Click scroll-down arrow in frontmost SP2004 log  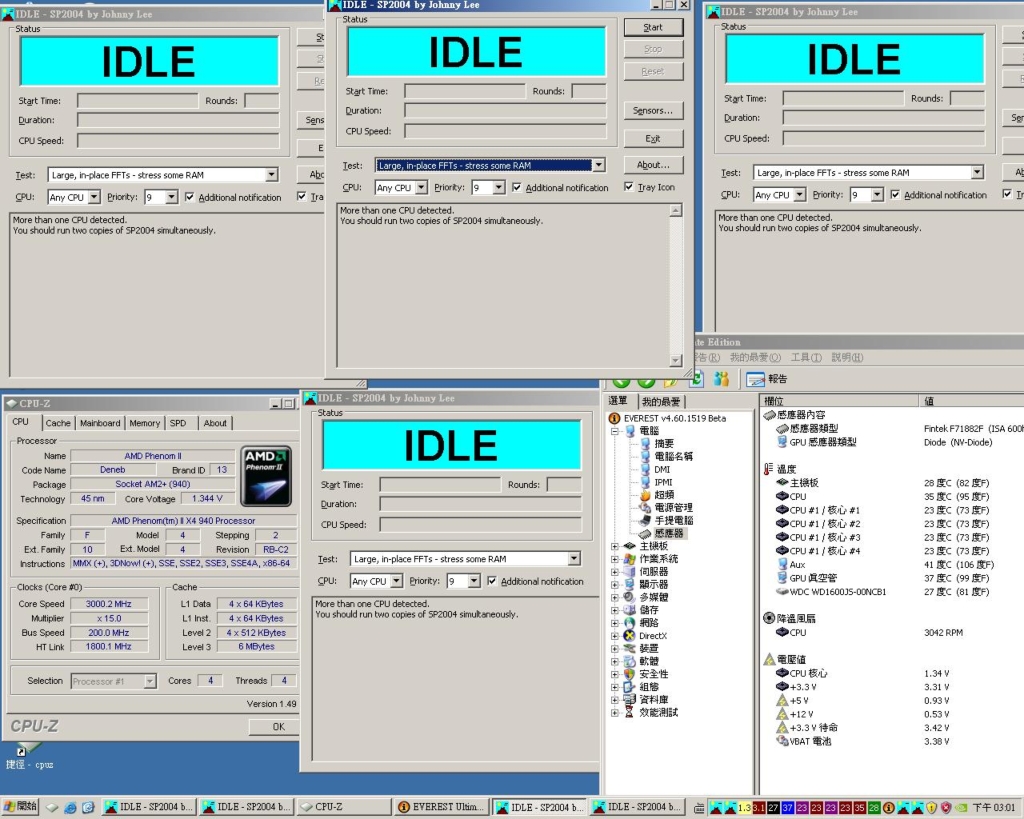(x=676, y=360)
